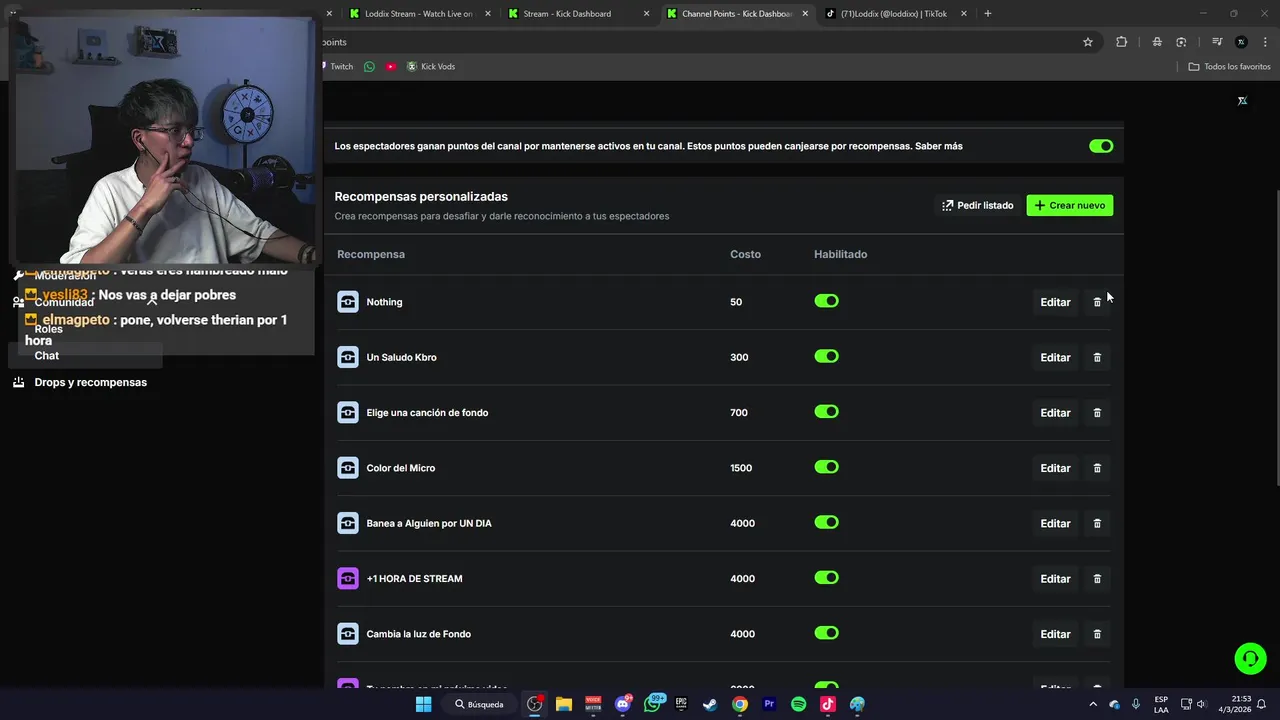
Task: Click the Nothing reward gift icon
Action: tap(348, 302)
